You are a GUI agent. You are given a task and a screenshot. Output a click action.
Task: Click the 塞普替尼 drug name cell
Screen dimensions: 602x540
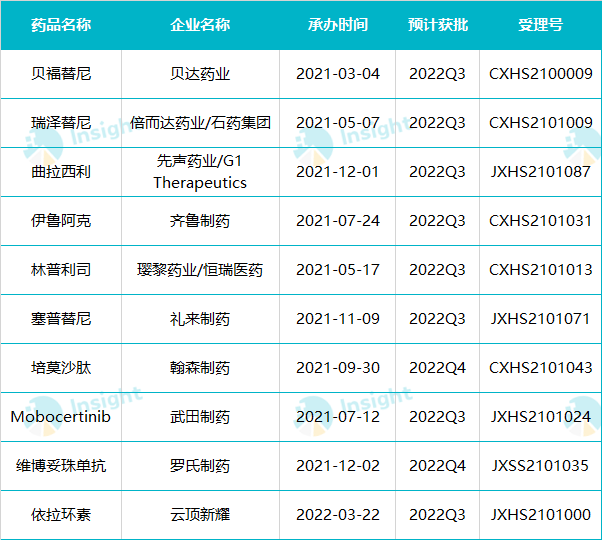tap(61, 319)
